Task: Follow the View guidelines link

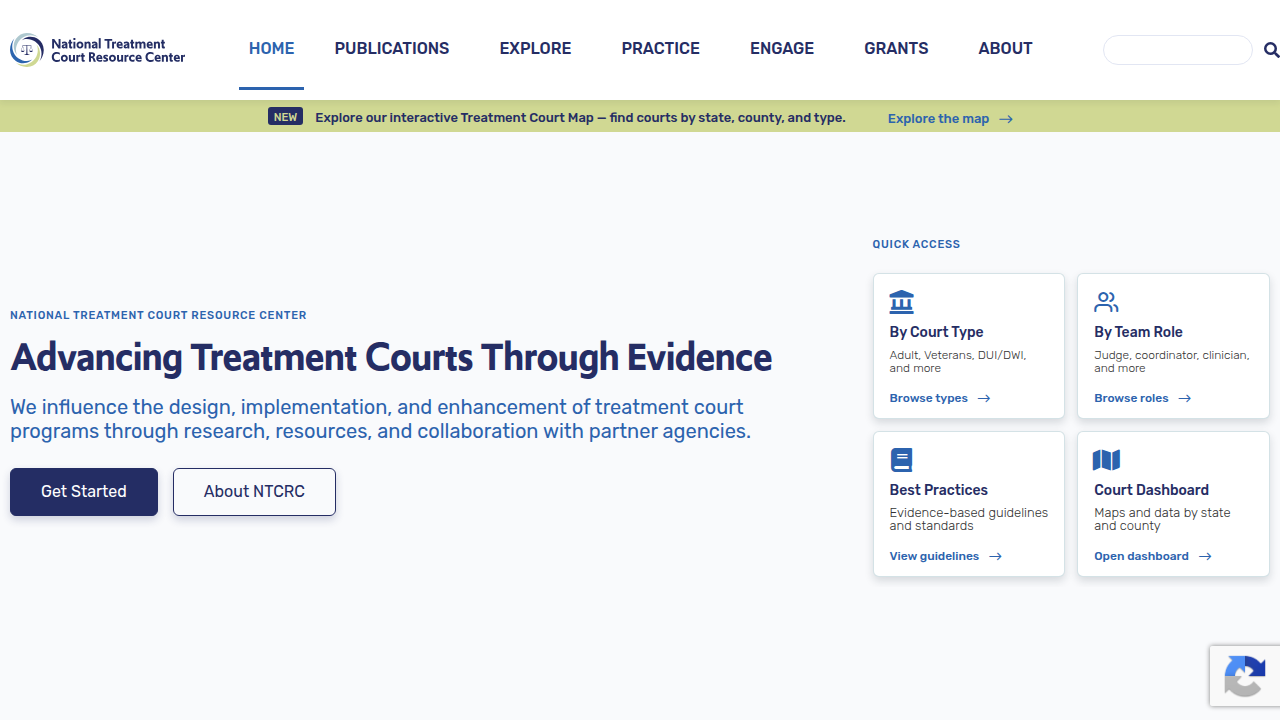Action: (946, 556)
